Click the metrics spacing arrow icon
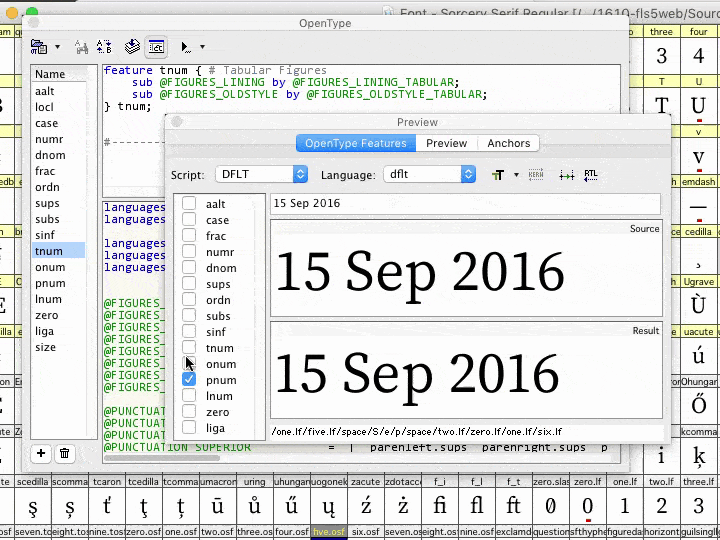The width and height of the screenshot is (720, 540). click(567, 175)
